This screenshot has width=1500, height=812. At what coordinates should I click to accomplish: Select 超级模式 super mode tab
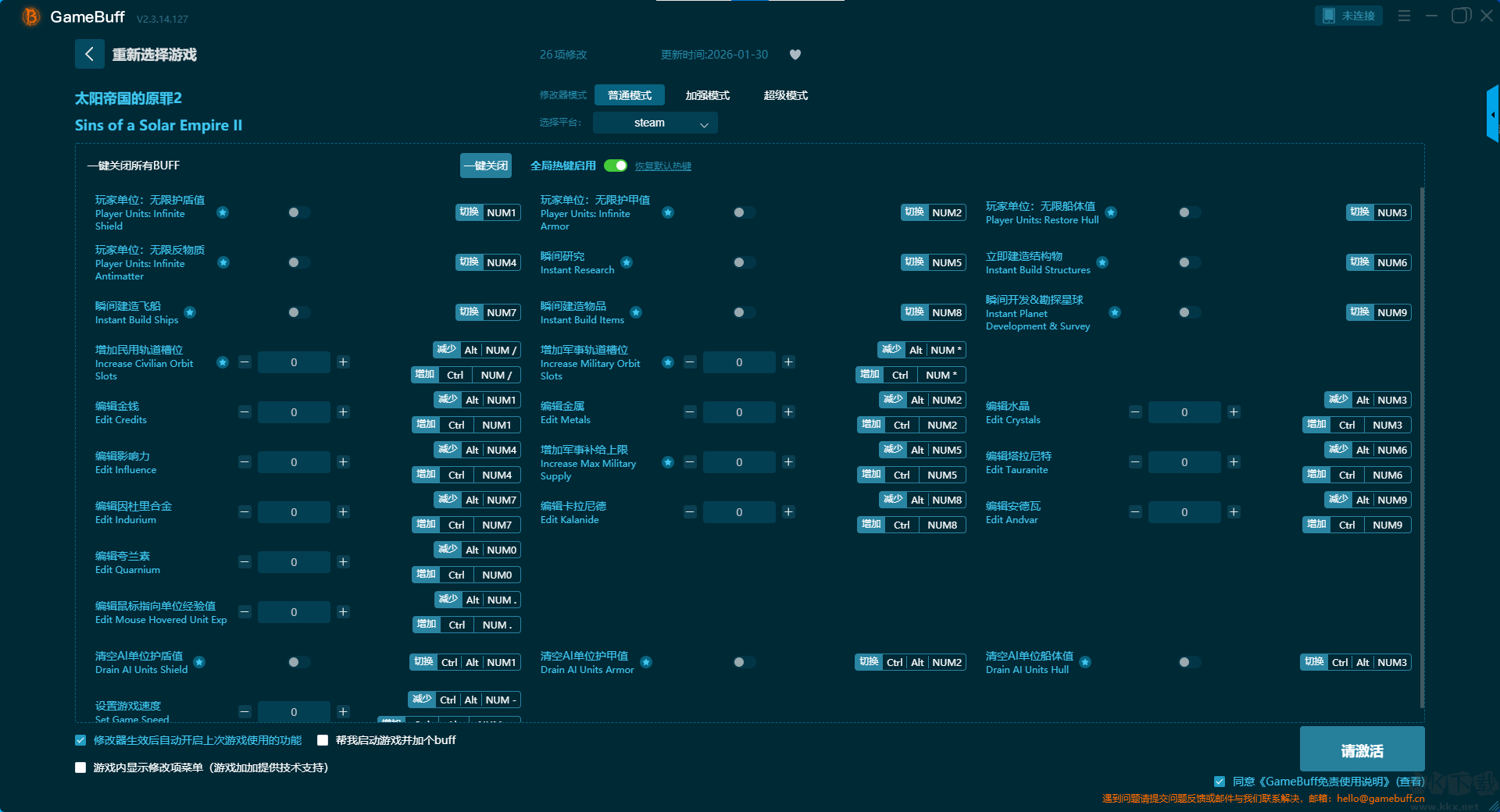coord(785,95)
